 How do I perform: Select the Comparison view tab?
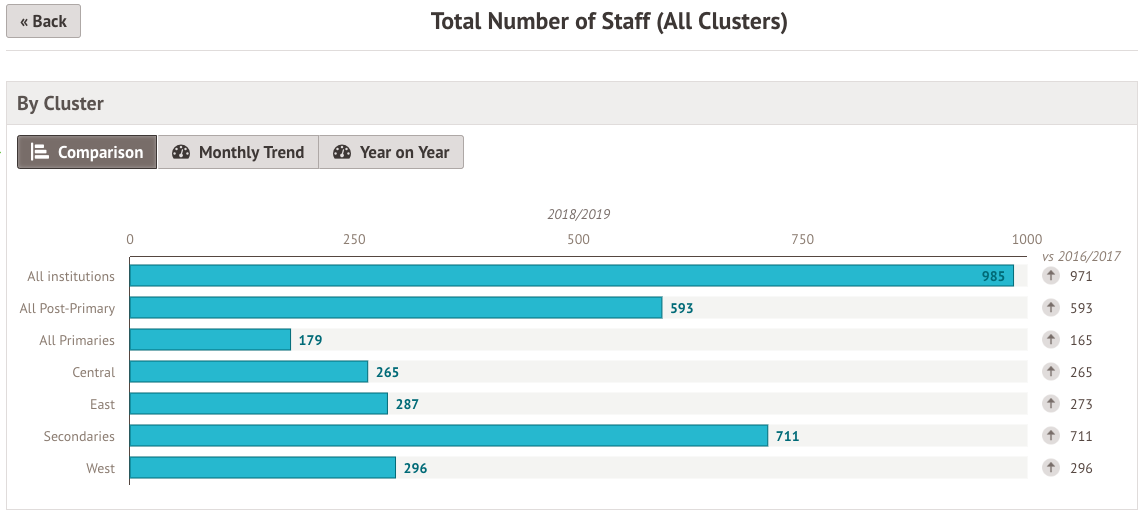click(x=87, y=152)
